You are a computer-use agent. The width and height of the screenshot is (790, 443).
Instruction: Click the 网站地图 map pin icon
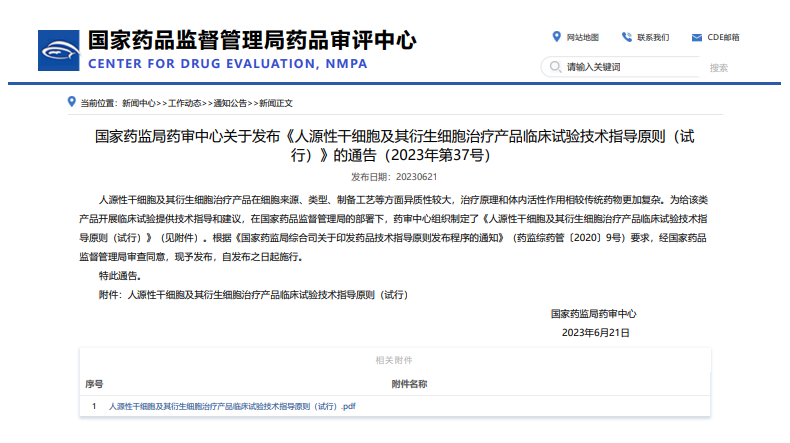556,37
